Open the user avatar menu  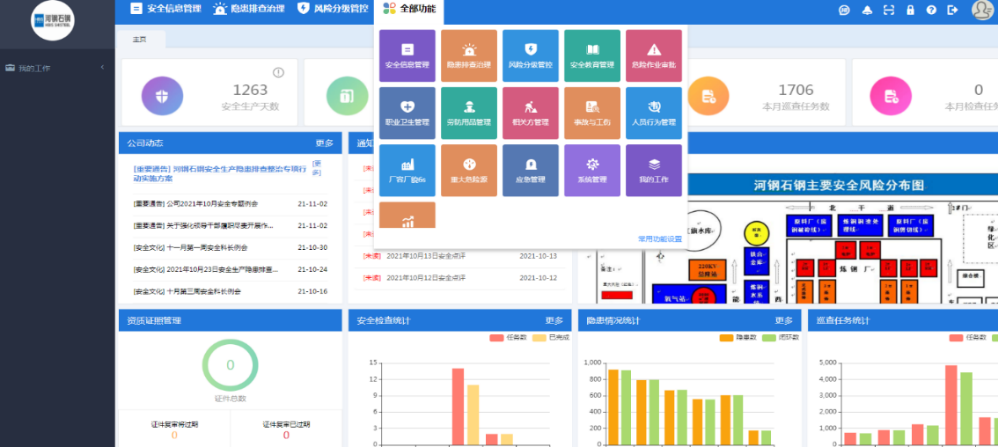pyautogui.click(x=981, y=10)
